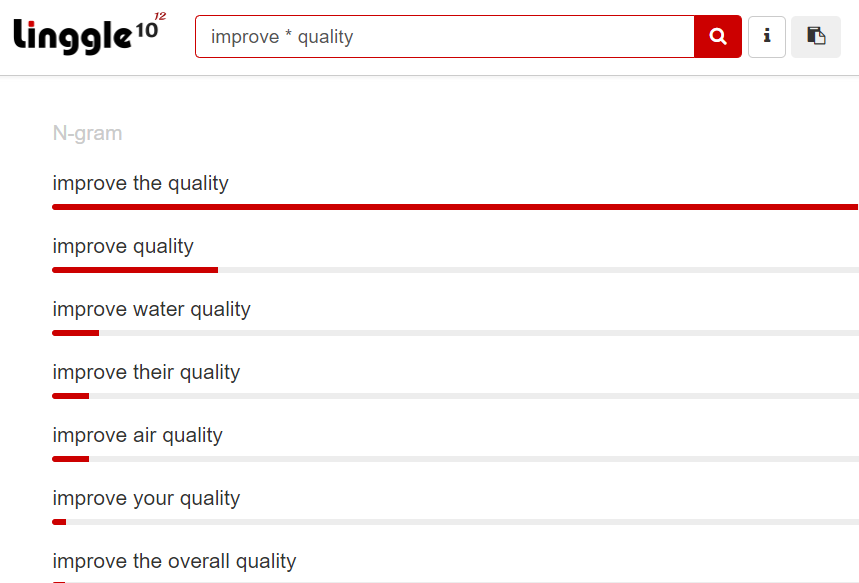Select the "improve air quality" result
Screen dimensions: 859x583
pos(138,435)
